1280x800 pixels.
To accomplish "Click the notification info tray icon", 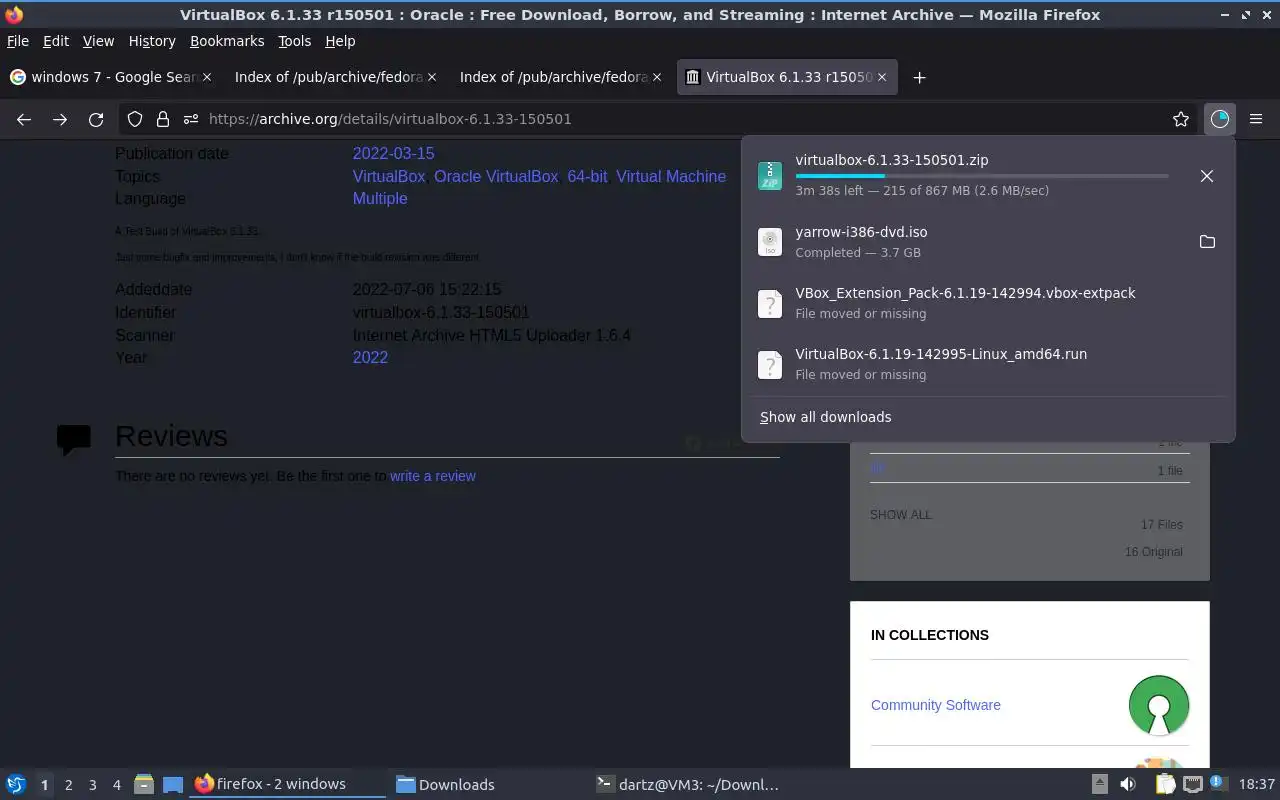I will (x=1217, y=783).
